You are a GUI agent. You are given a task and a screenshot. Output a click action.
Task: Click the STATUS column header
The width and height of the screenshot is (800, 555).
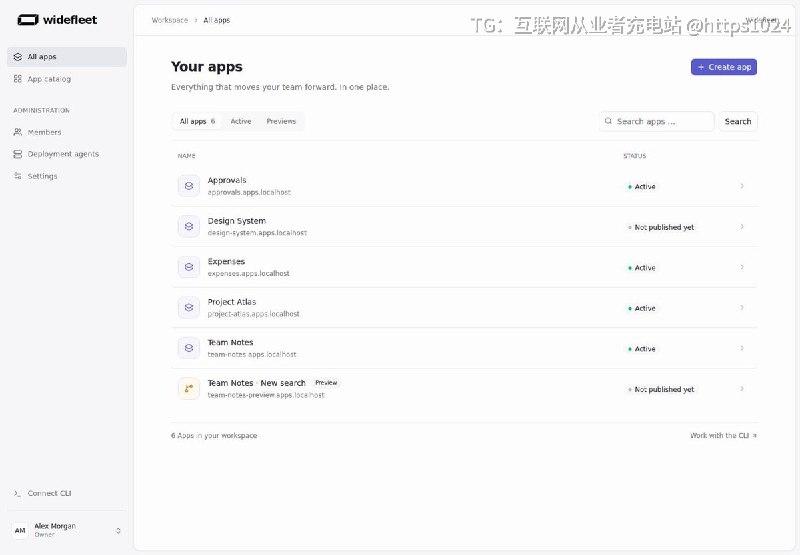634,156
